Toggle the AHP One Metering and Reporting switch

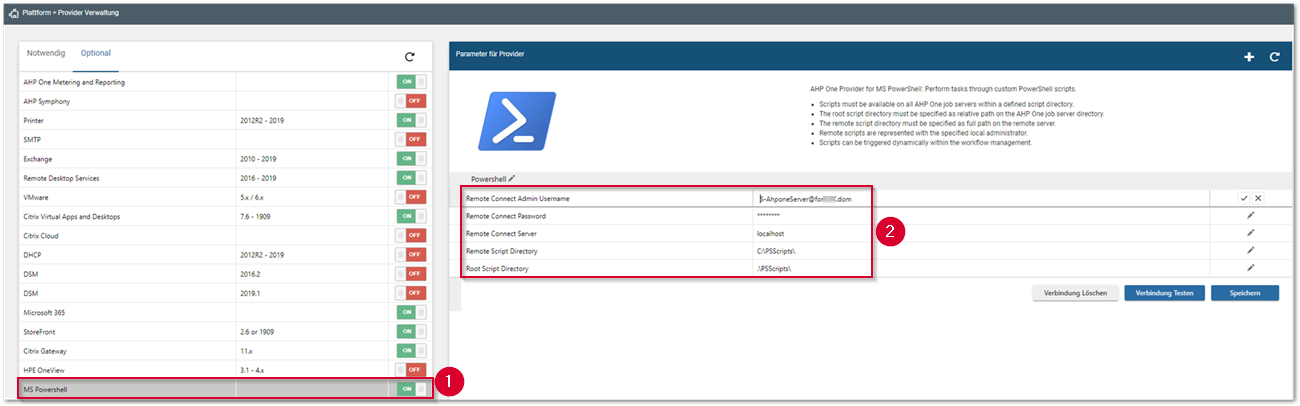(411, 82)
